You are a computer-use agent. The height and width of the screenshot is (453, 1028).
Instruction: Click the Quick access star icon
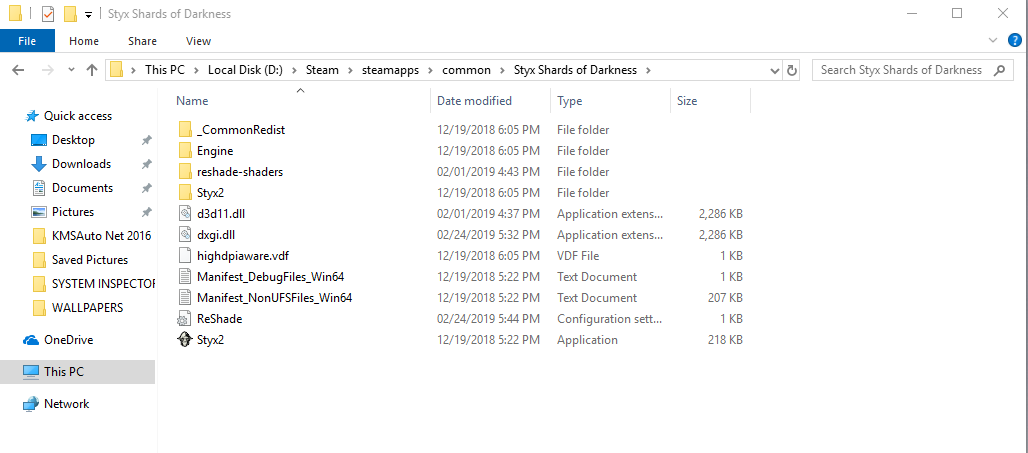(31, 116)
